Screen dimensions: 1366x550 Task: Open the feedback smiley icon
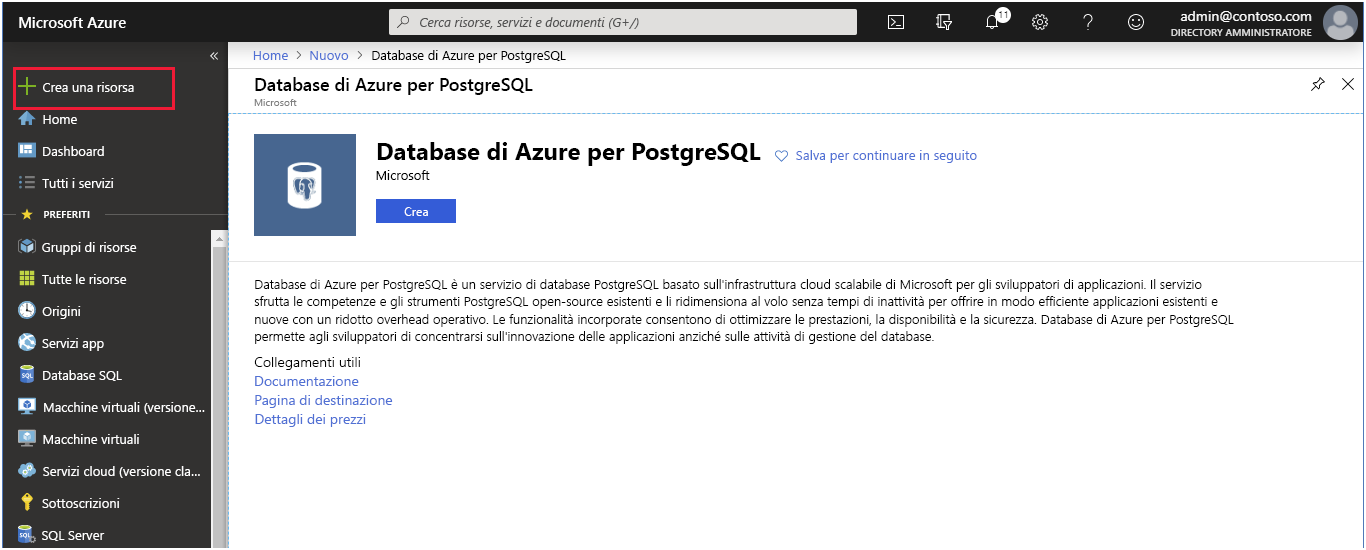coord(1136,22)
